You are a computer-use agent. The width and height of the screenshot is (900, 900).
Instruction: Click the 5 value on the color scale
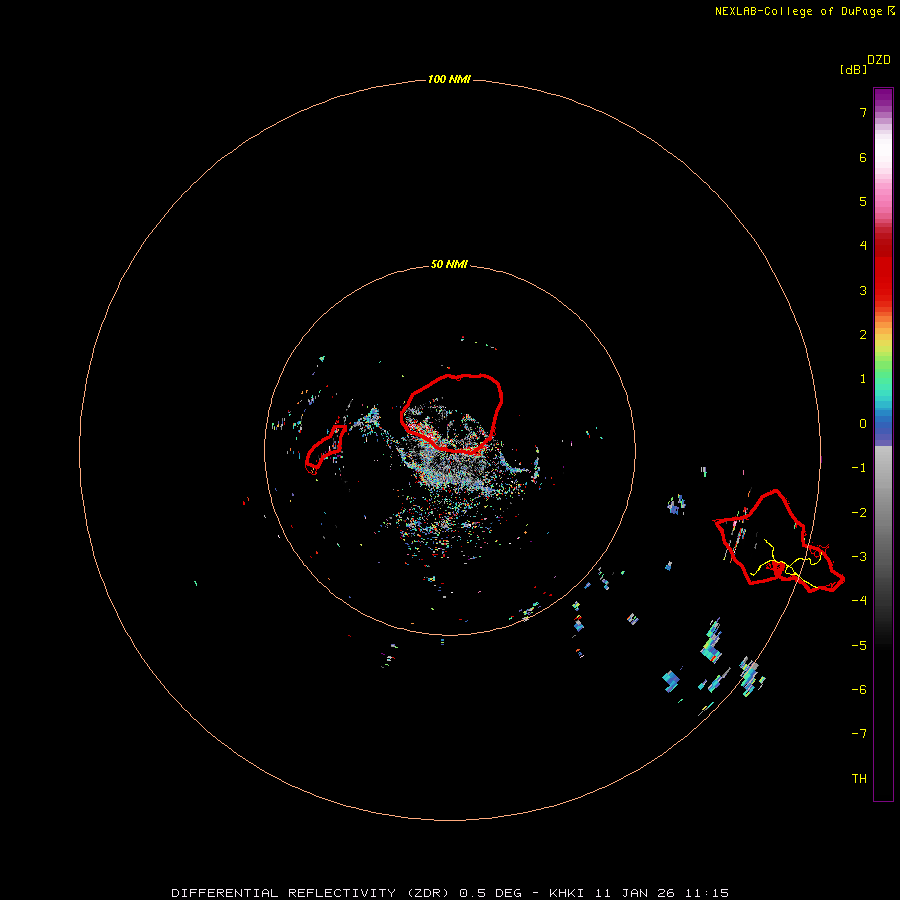point(863,201)
